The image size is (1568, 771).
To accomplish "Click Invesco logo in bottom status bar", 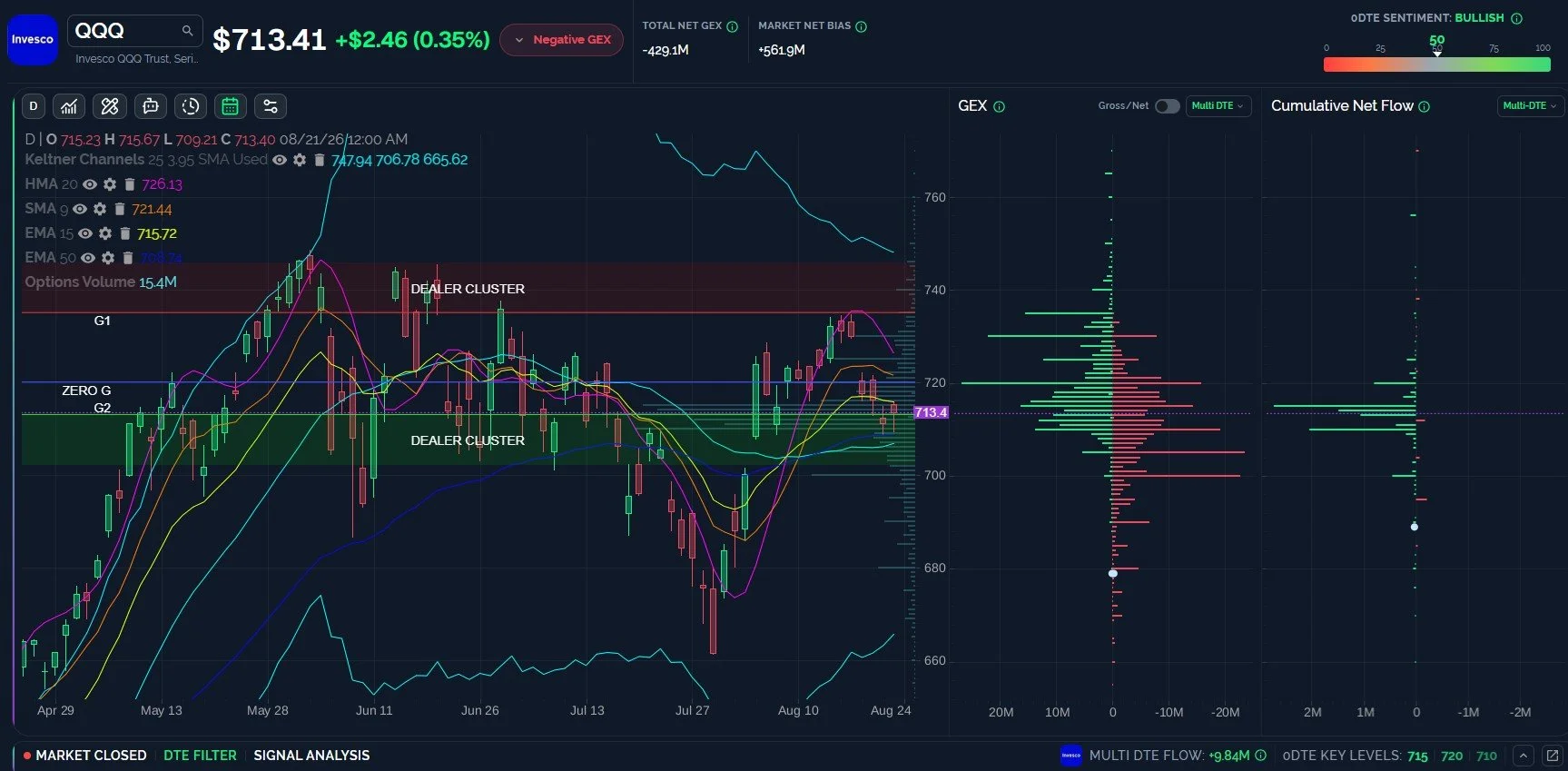I will coord(1071,756).
